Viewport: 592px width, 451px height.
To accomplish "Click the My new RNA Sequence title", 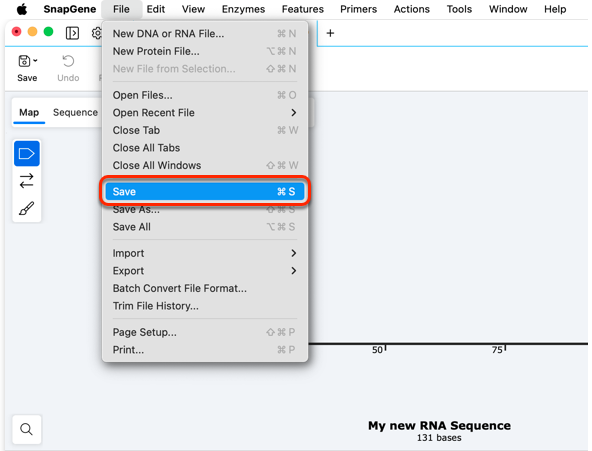I will tap(439, 425).
